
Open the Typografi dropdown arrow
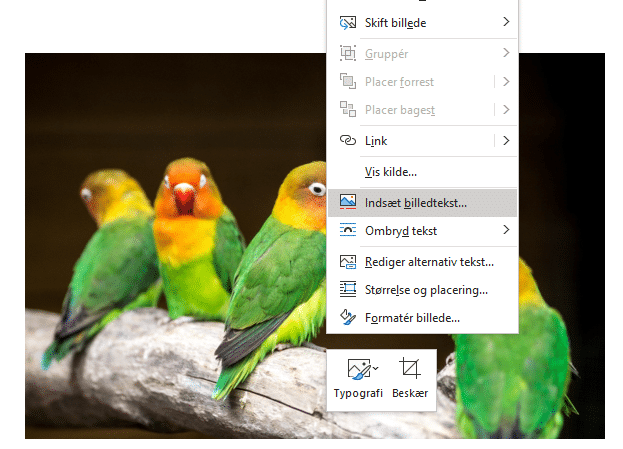(374, 369)
